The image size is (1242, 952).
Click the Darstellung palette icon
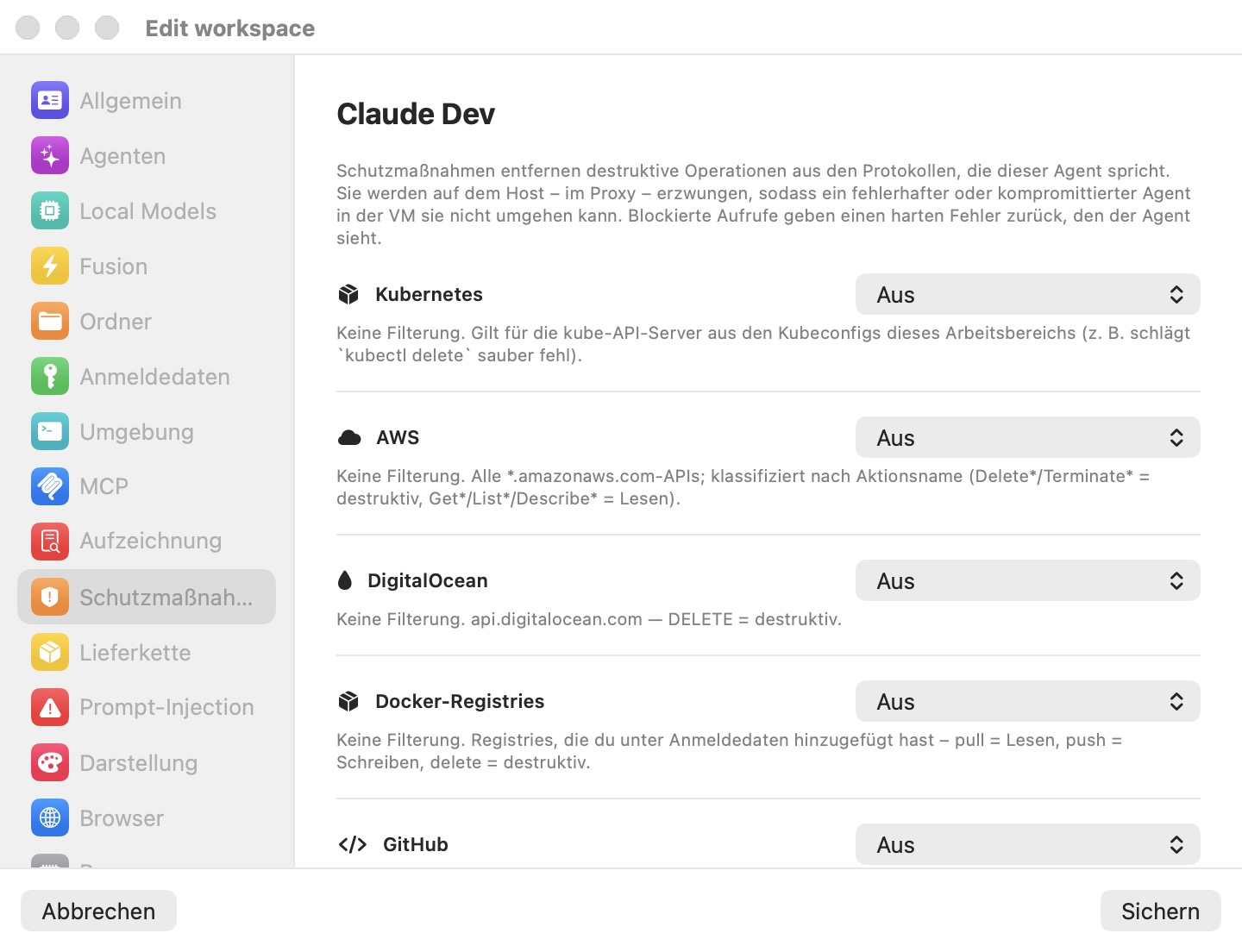[50, 762]
